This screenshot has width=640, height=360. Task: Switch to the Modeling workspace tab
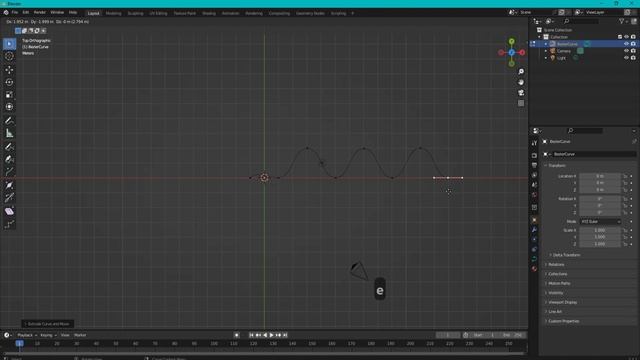pos(113,13)
